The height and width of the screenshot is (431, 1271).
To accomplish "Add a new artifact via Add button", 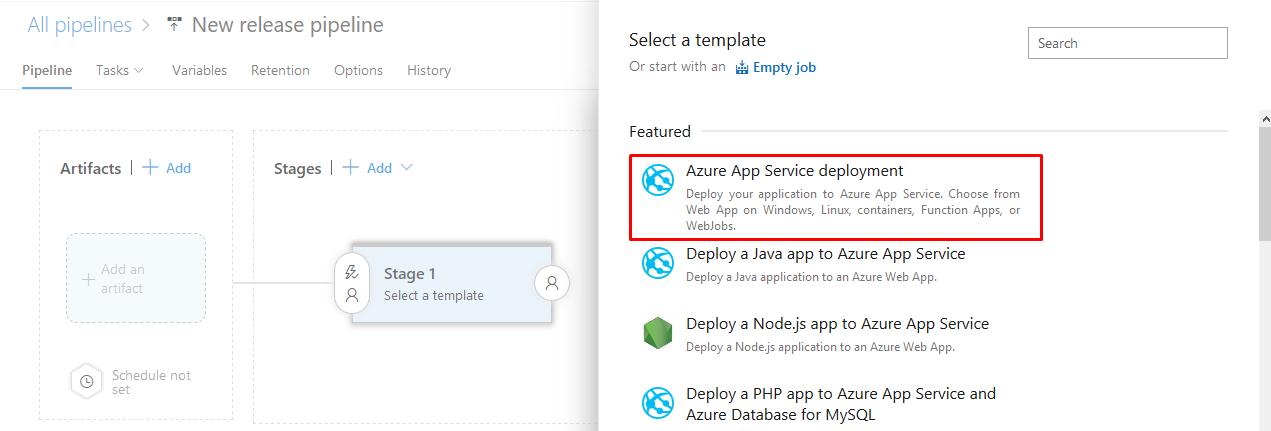I will click(x=167, y=168).
